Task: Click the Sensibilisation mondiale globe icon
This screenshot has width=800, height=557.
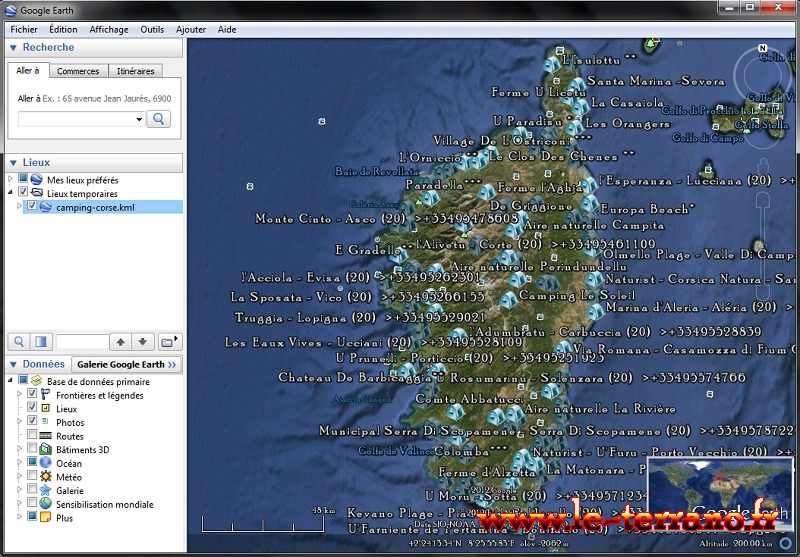Action: click(46, 503)
